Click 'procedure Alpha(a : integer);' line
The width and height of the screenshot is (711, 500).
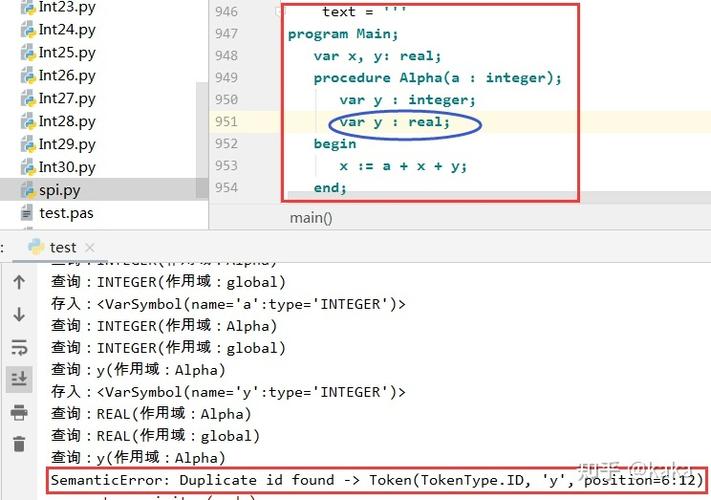(438, 78)
